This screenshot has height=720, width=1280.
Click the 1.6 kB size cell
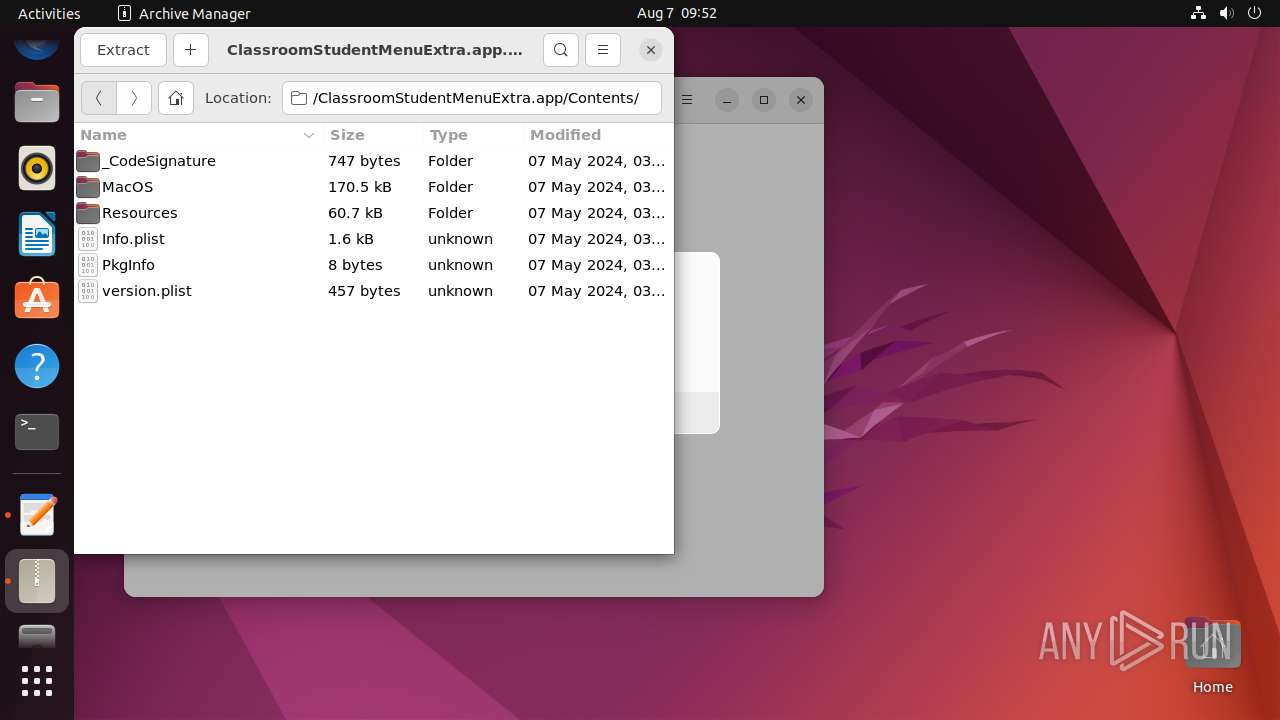point(351,239)
